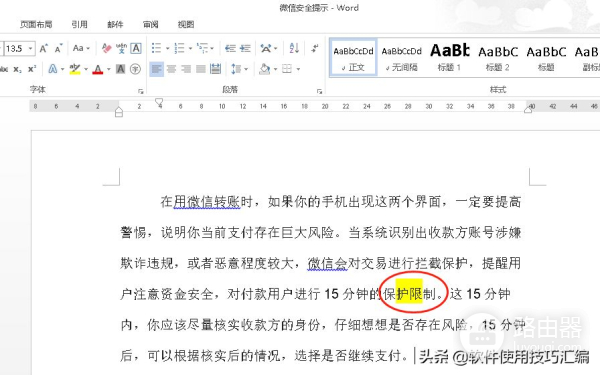600x375 pixels.
Task: Apply the 无间隔 style
Action: pyautogui.click(x=401, y=58)
